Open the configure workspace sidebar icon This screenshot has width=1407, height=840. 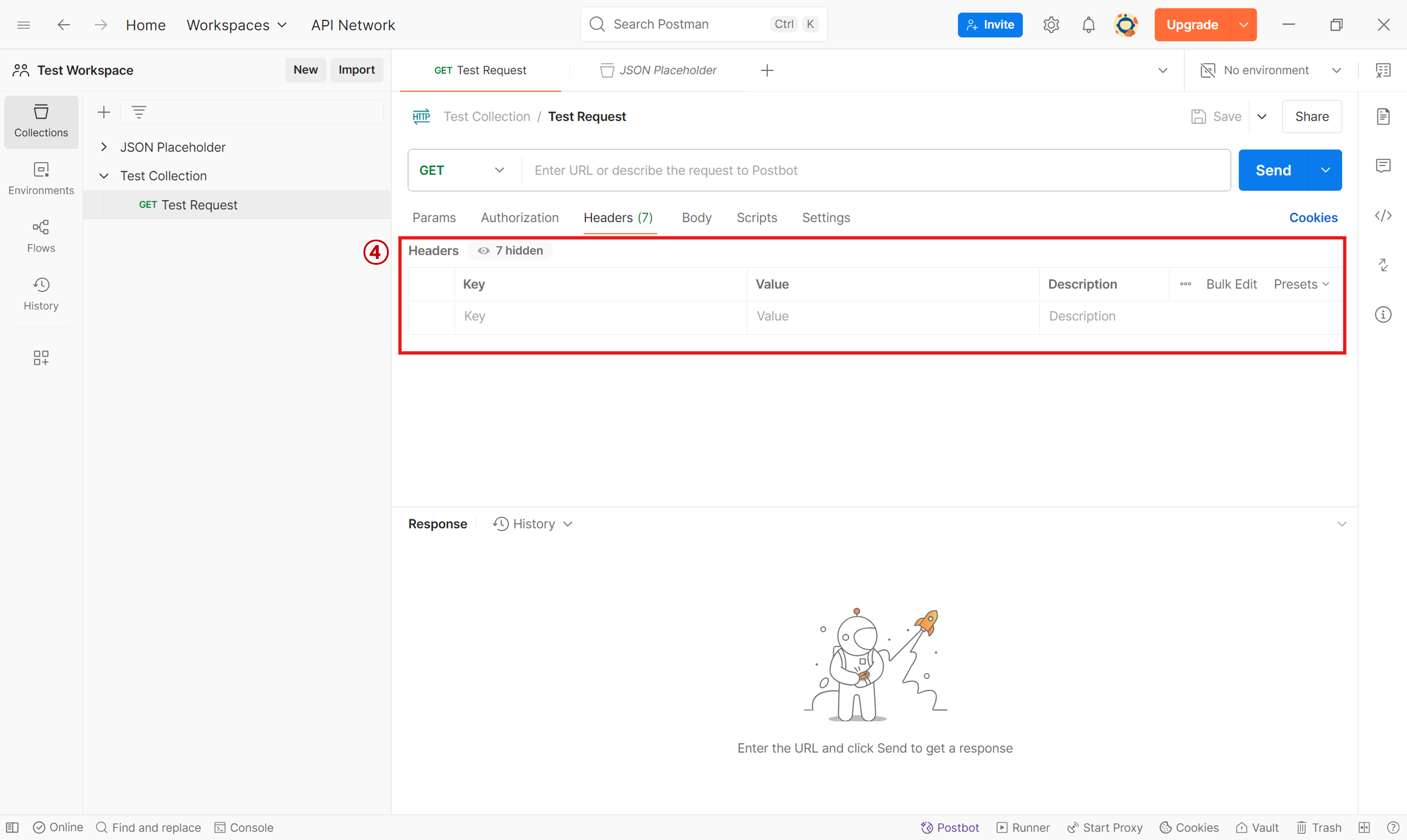(41, 358)
